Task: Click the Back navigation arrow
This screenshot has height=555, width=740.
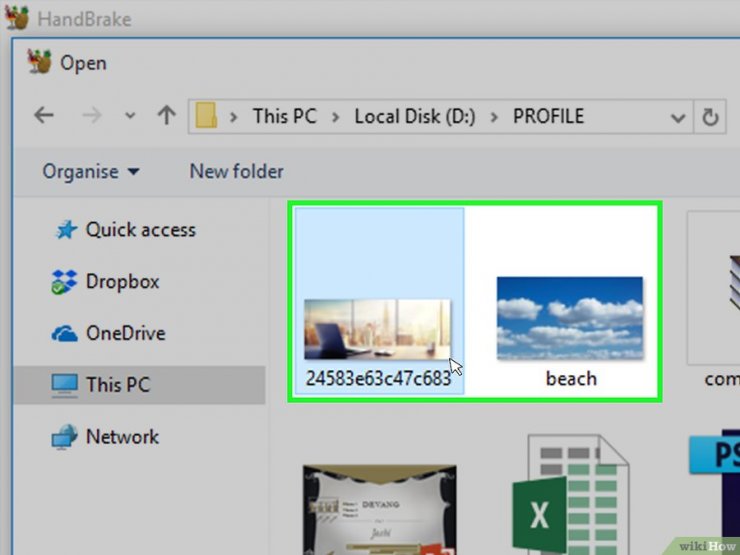Action: point(44,115)
